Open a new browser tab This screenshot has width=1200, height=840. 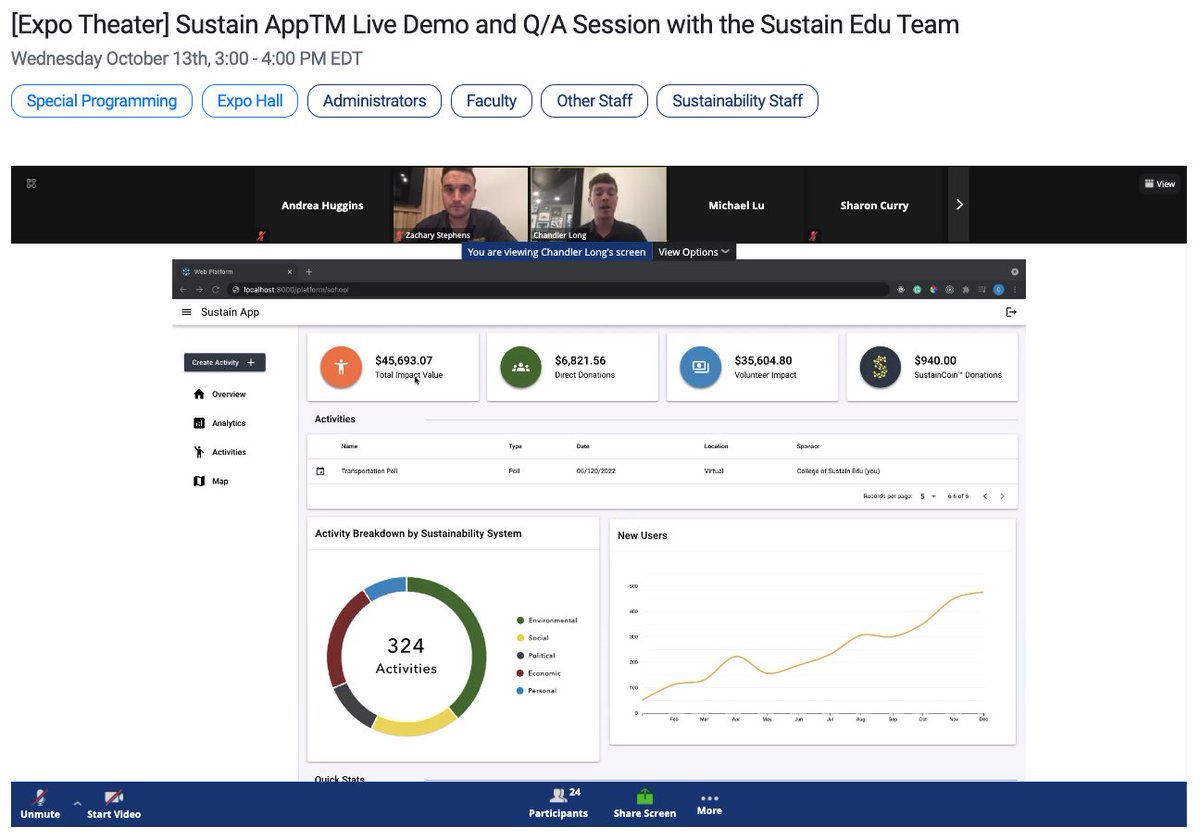pyautogui.click(x=309, y=271)
